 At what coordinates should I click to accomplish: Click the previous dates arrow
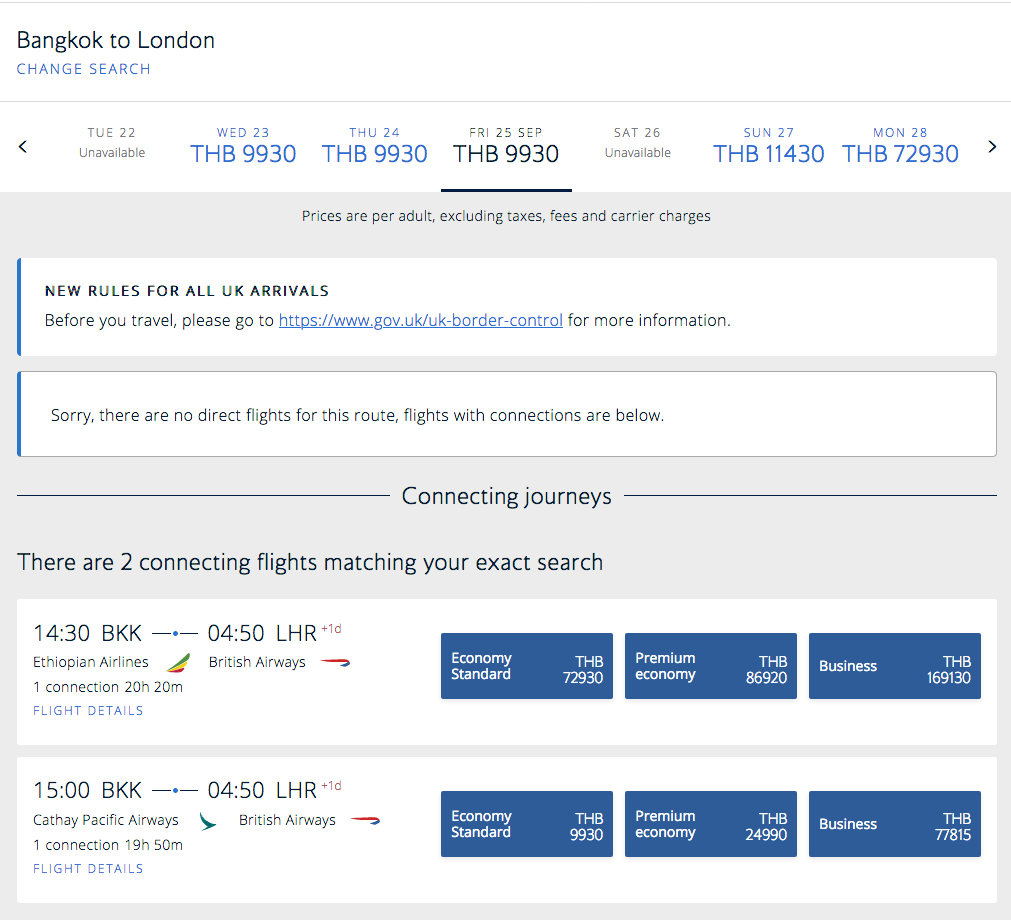pyautogui.click(x=23, y=146)
